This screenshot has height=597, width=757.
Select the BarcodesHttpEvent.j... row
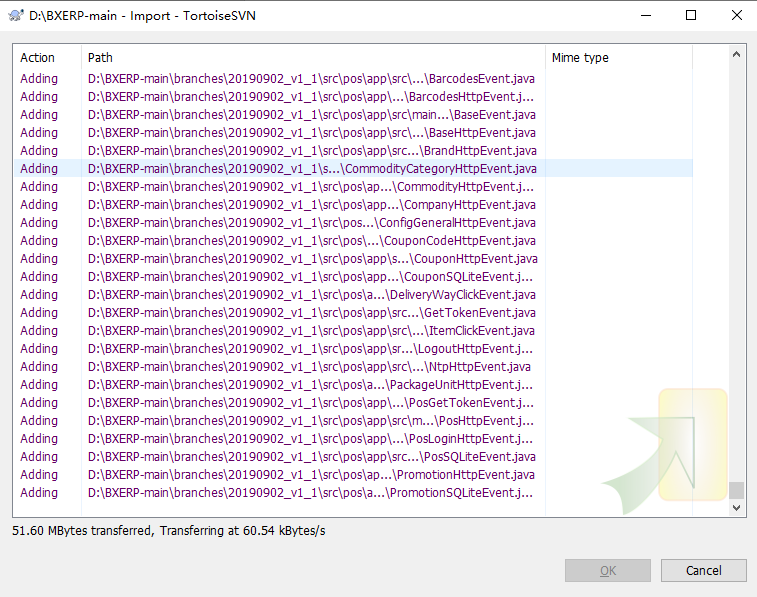coord(353,97)
